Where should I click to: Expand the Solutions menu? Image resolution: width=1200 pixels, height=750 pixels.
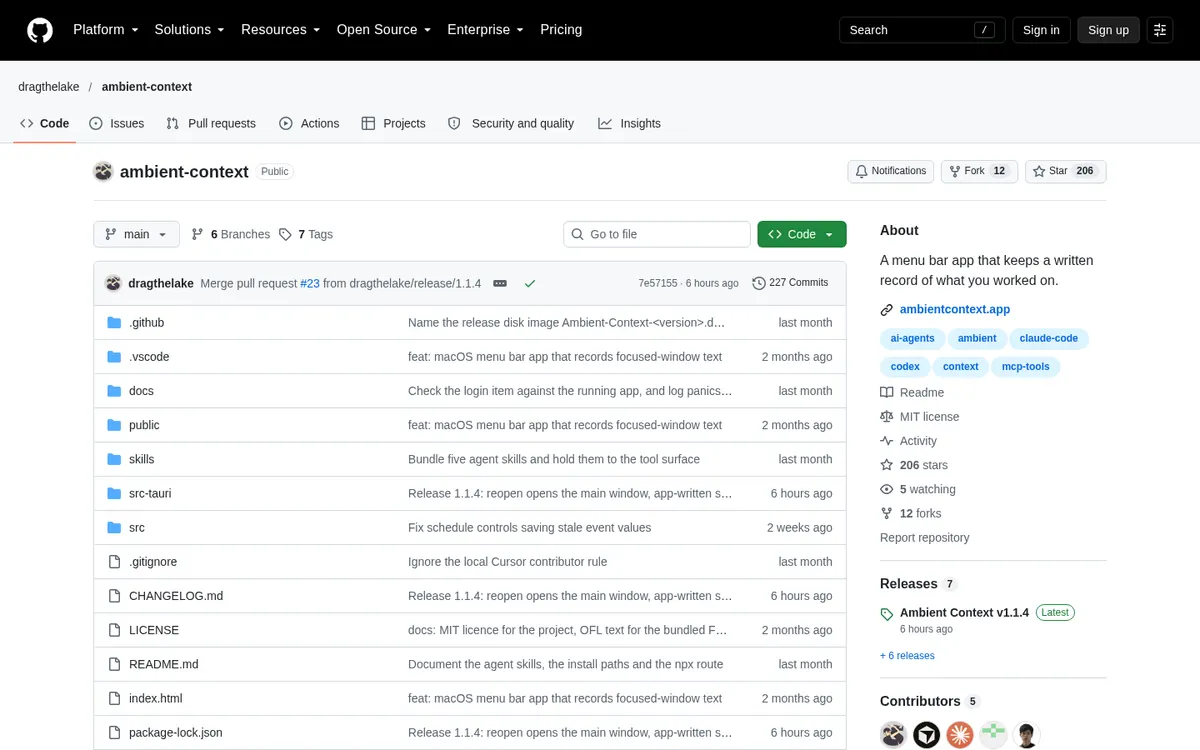189,30
